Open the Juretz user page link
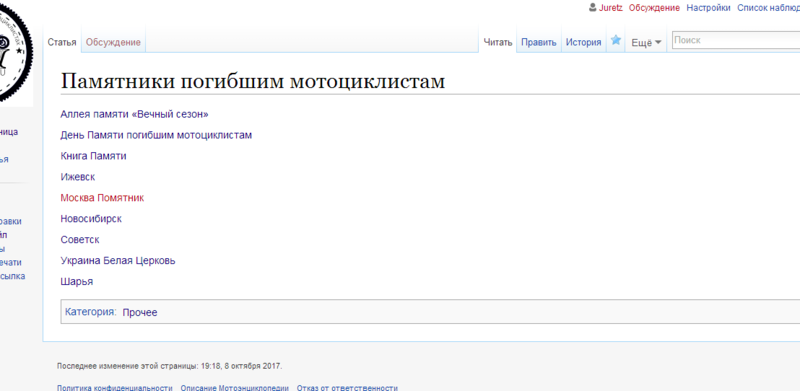This screenshot has width=800, height=391. [611, 8]
